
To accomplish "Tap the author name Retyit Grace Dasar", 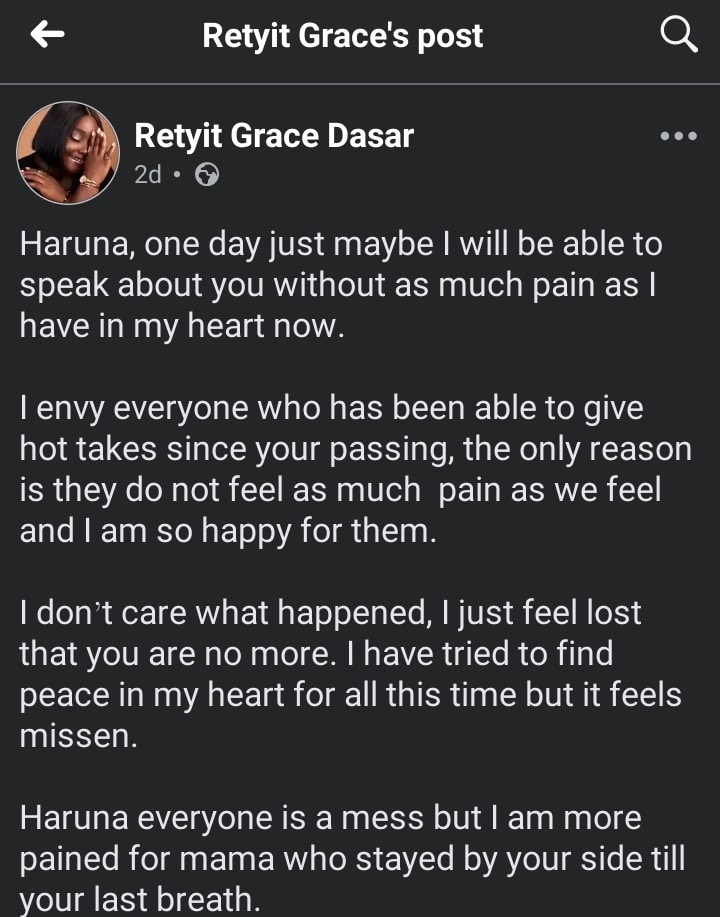I will coord(274,136).
